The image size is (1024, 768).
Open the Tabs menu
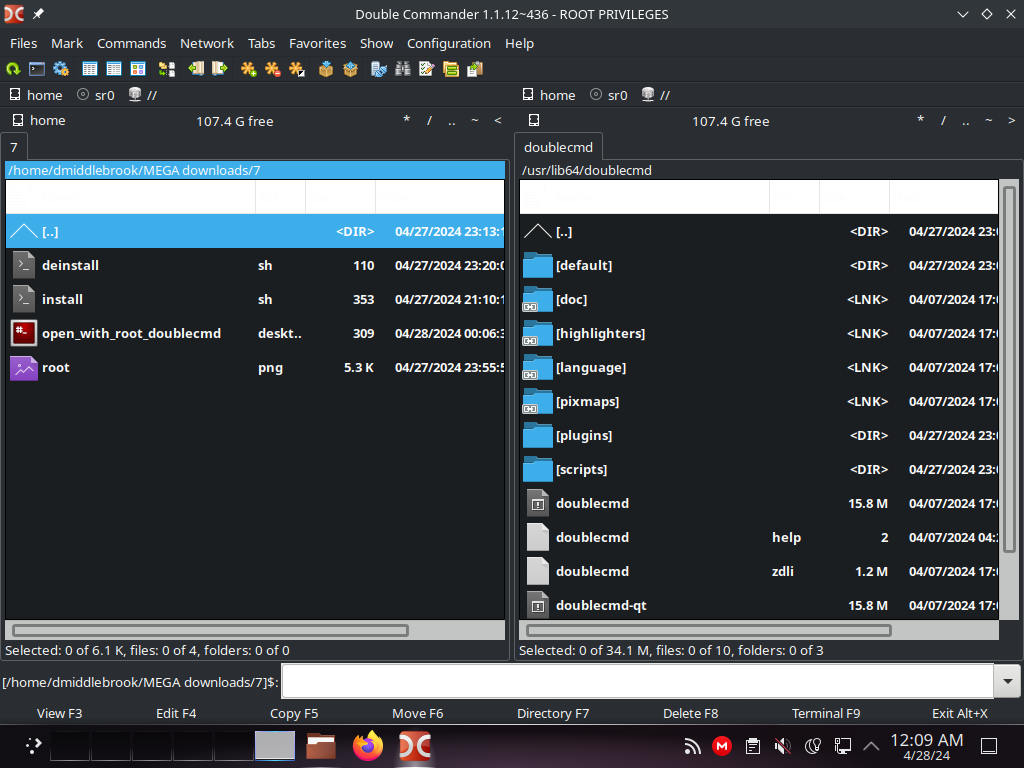(261, 43)
